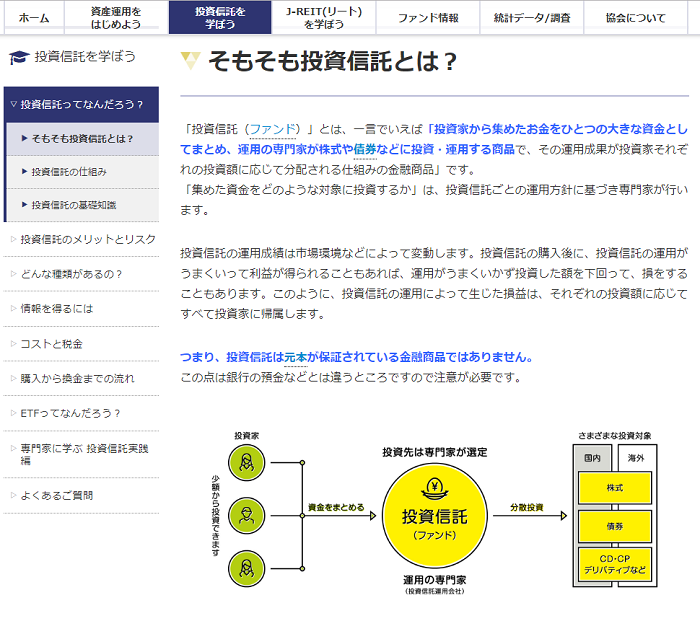
Task: Click the yen bag icon in fund circle
Action: (x=434, y=489)
